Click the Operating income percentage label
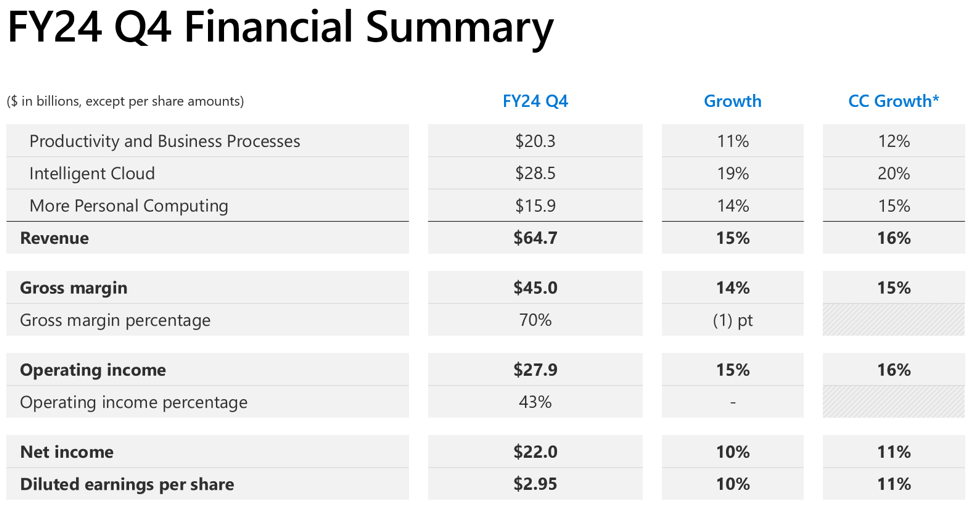 coord(133,402)
